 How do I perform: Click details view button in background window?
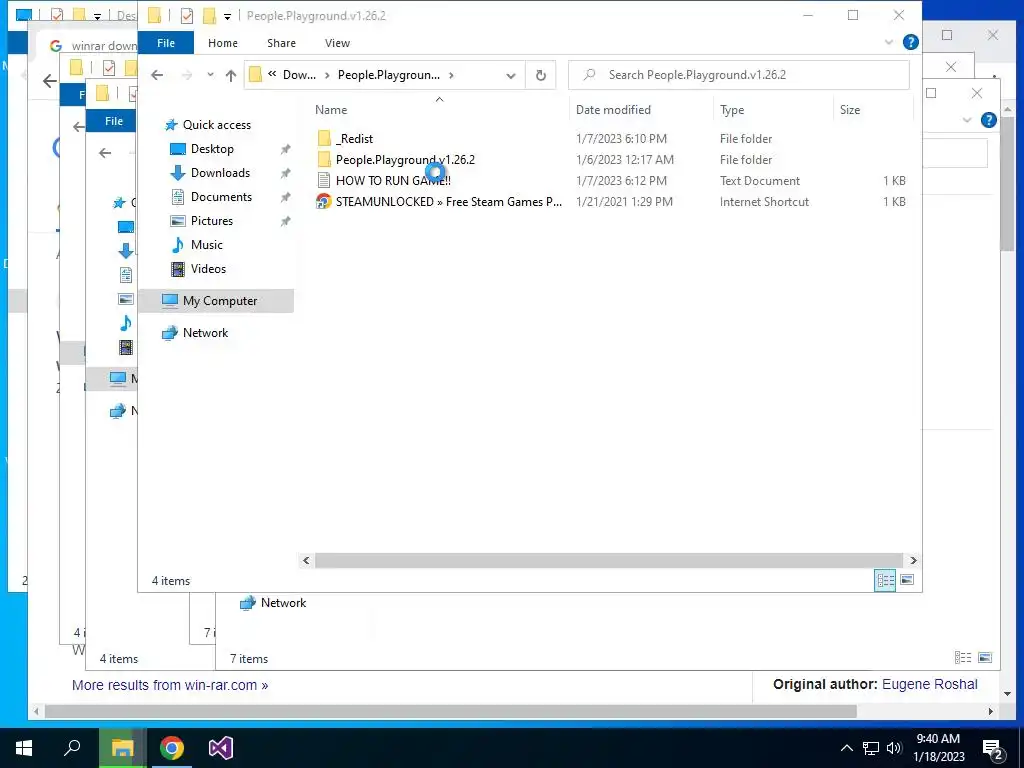(x=963, y=658)
